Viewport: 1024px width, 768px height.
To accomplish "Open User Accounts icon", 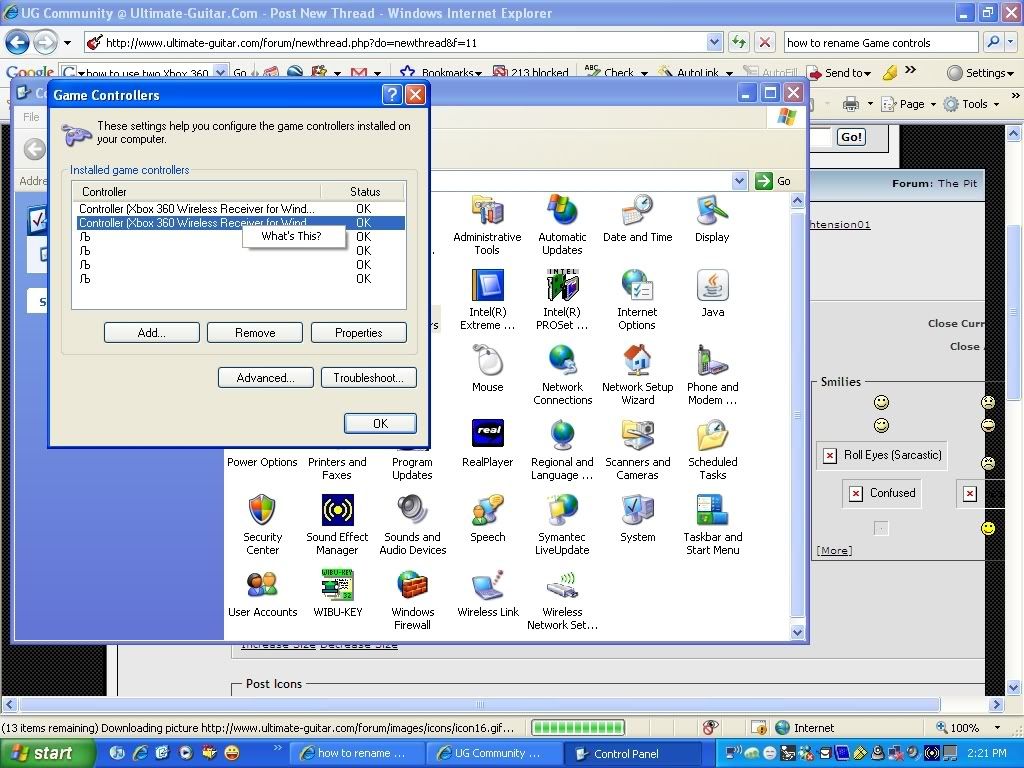I will (263, 594).
